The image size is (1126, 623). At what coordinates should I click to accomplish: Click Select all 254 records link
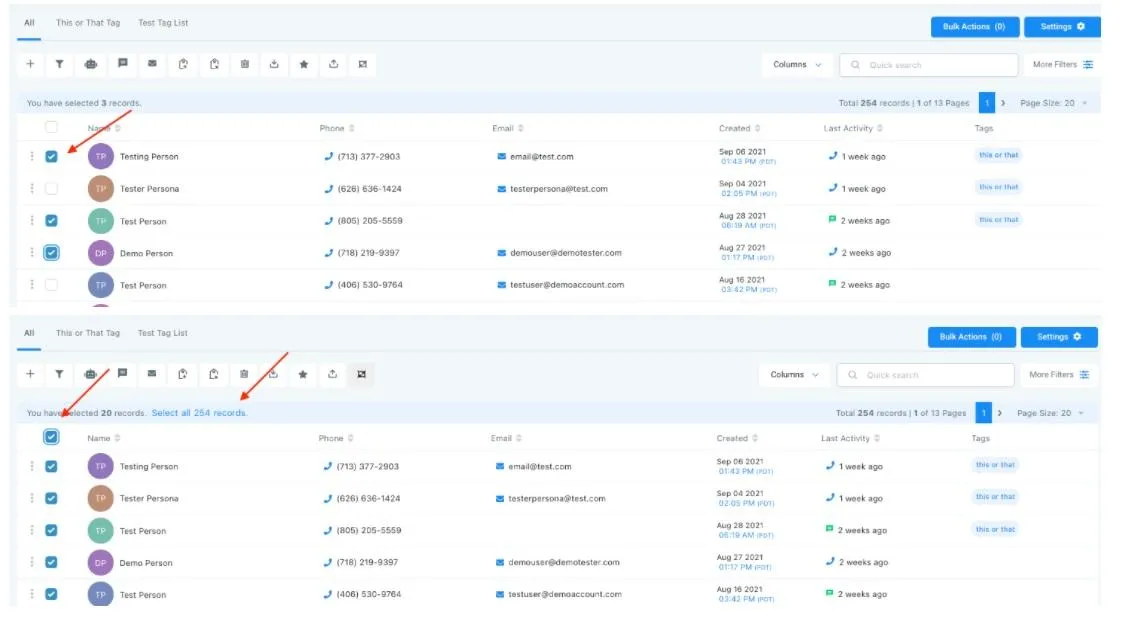coord(199,413)
